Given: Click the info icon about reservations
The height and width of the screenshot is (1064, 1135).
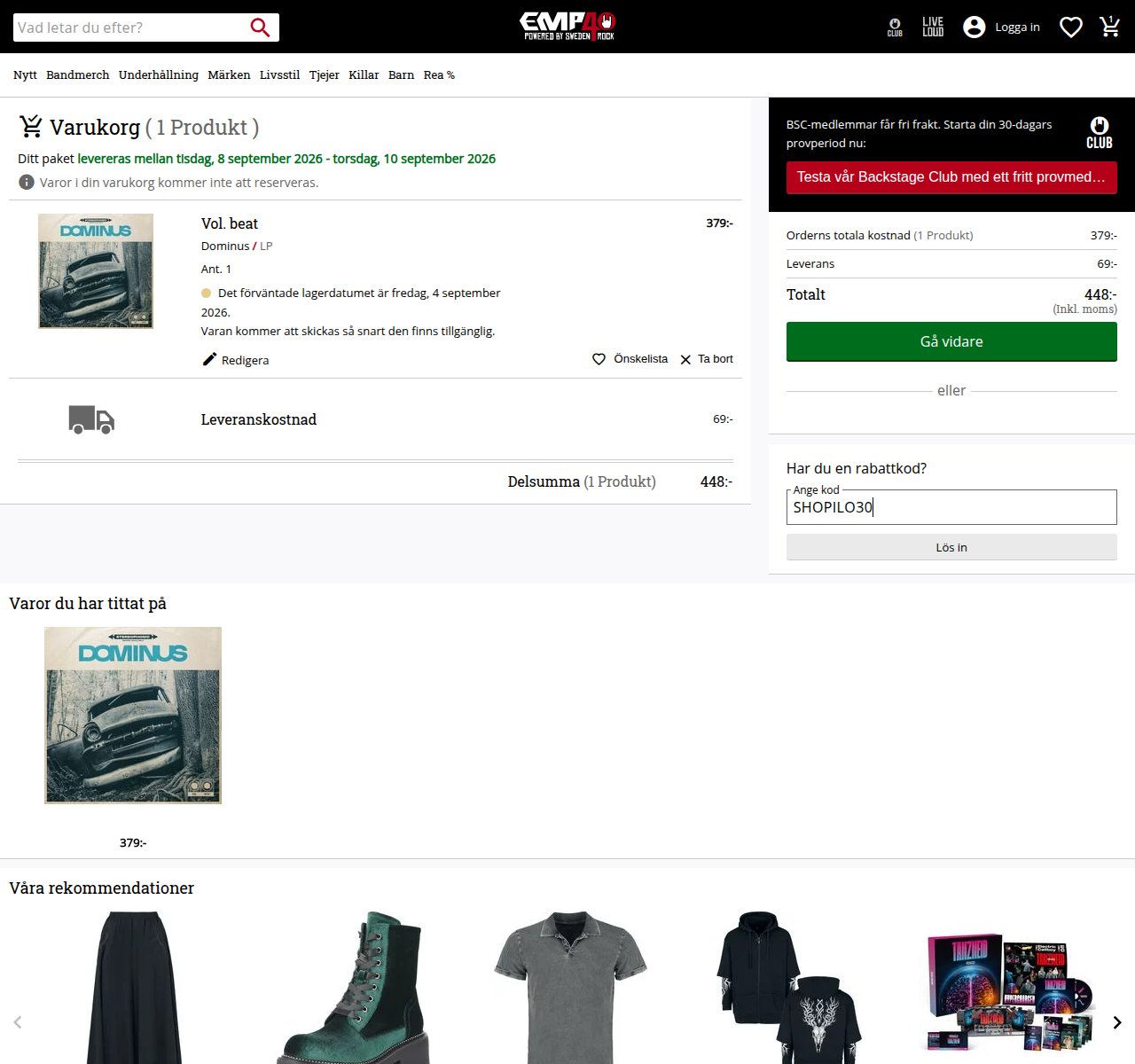Looking at the screenshot, I should 27,183.
